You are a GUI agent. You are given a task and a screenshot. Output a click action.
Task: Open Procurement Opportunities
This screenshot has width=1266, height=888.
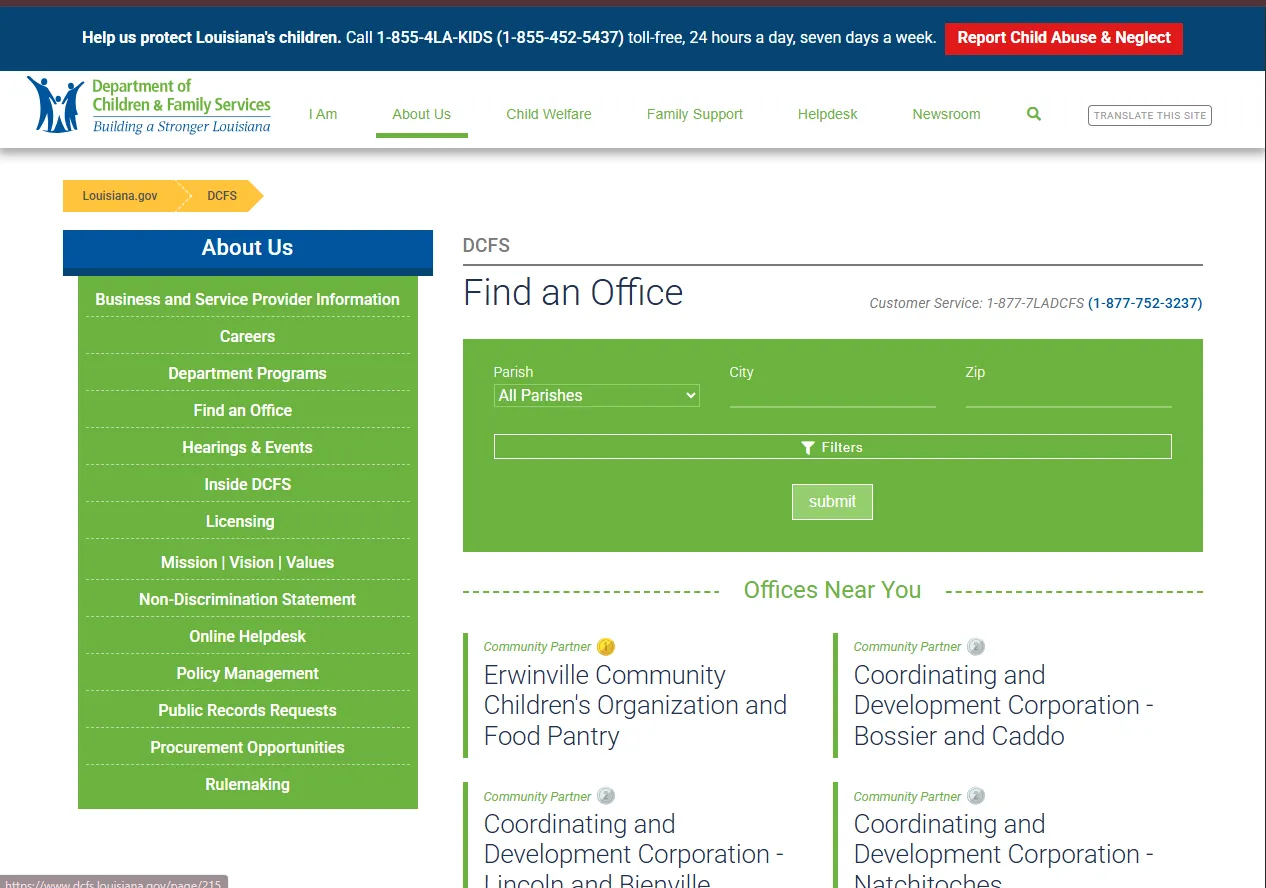247,747
